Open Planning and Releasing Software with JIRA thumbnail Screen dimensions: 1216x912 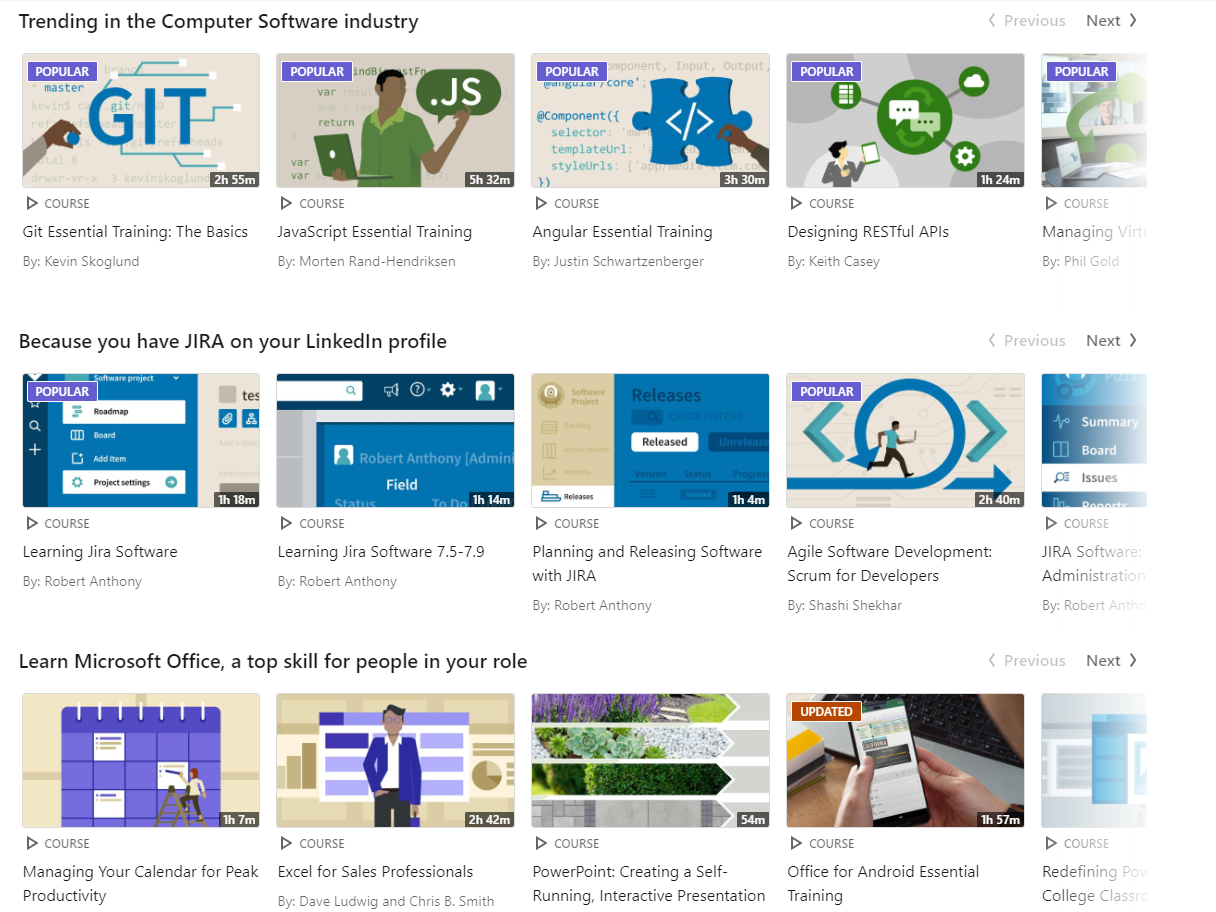(x=651, y=441)
